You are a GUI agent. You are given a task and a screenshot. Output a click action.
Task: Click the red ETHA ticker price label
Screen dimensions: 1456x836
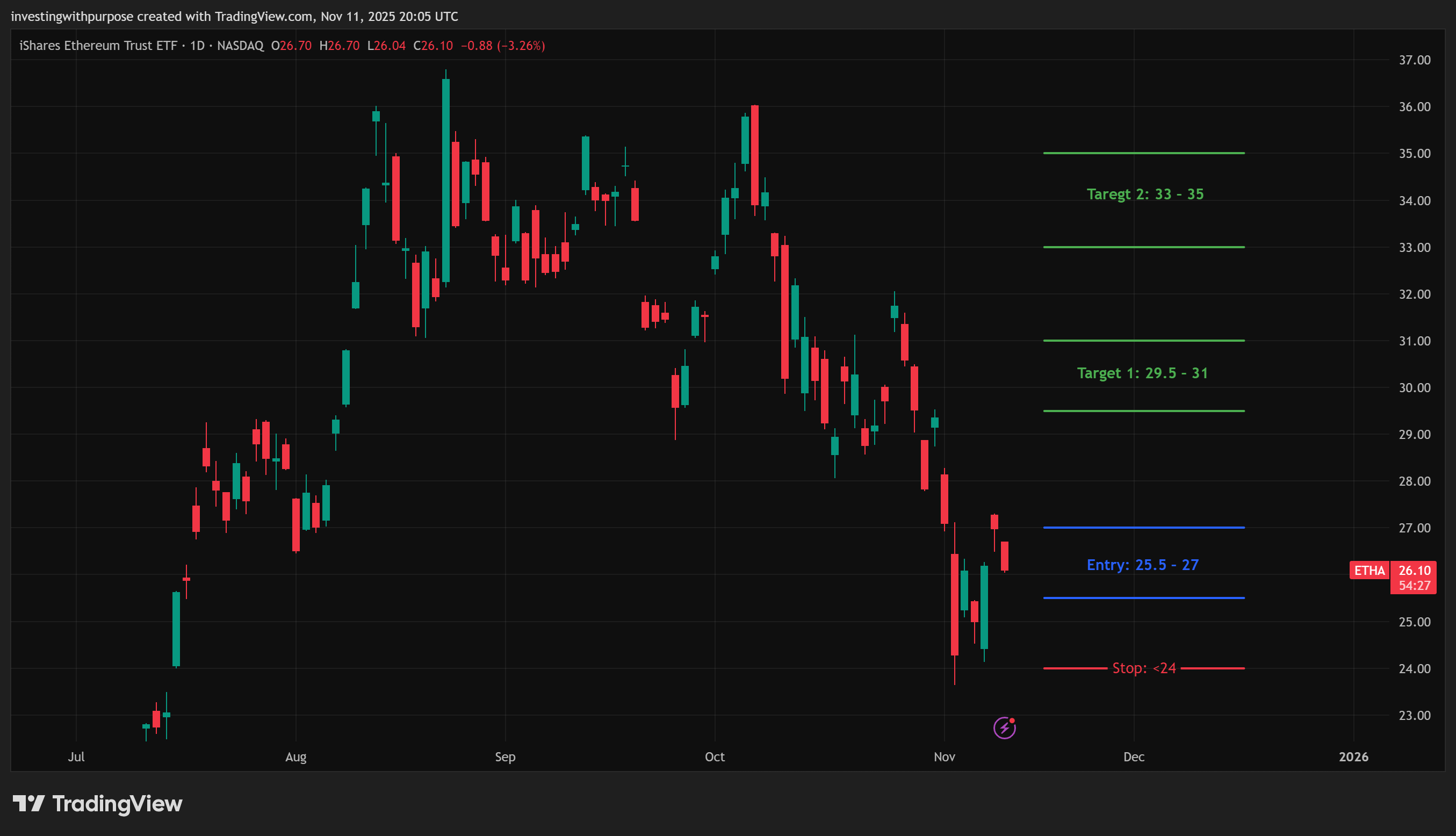coord(1369,570)
